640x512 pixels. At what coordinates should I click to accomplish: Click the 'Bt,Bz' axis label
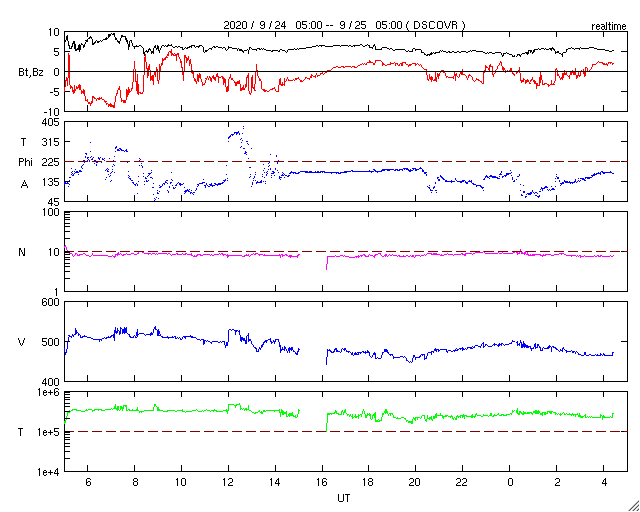[31, 73]
